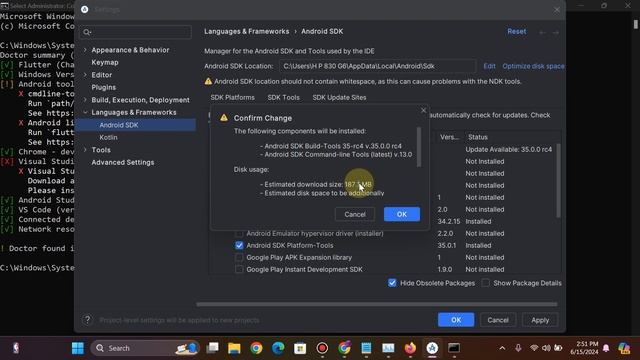Open Task View from the taskbar

pyautogui.click(x=212, y=348)
